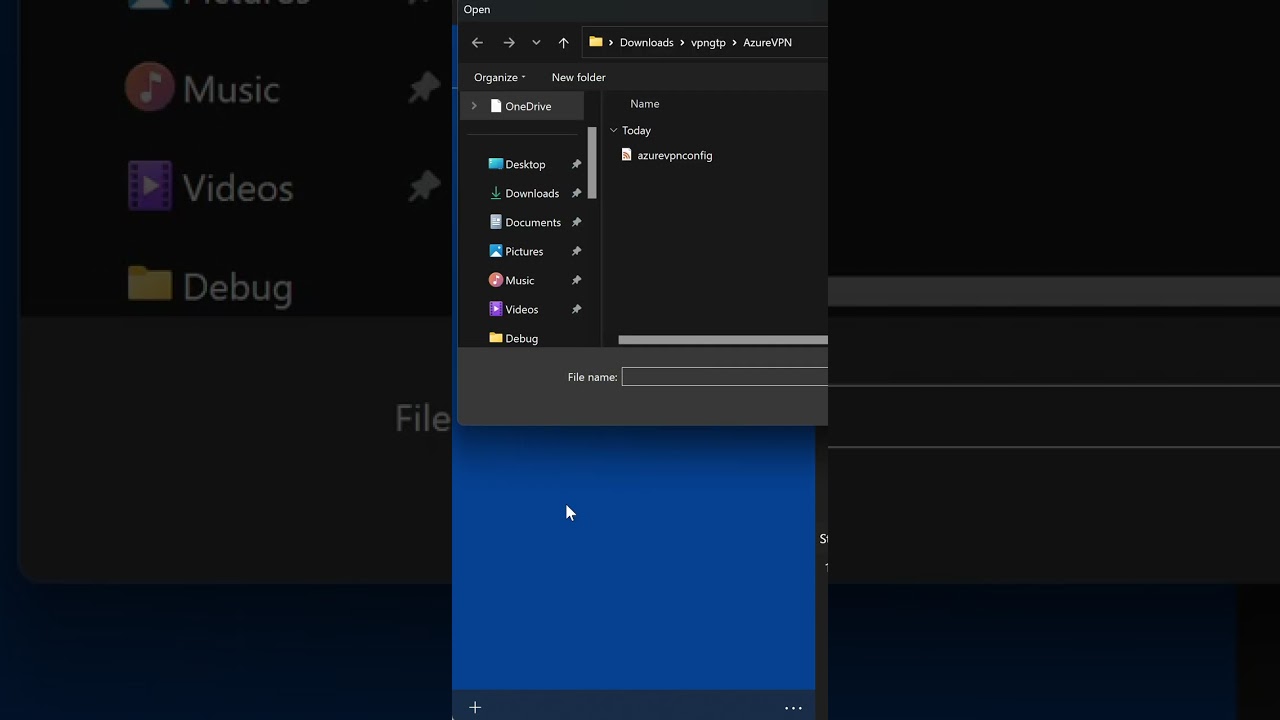
Task: Click the azurevpnconfig file icon
Action: (627, 155)
